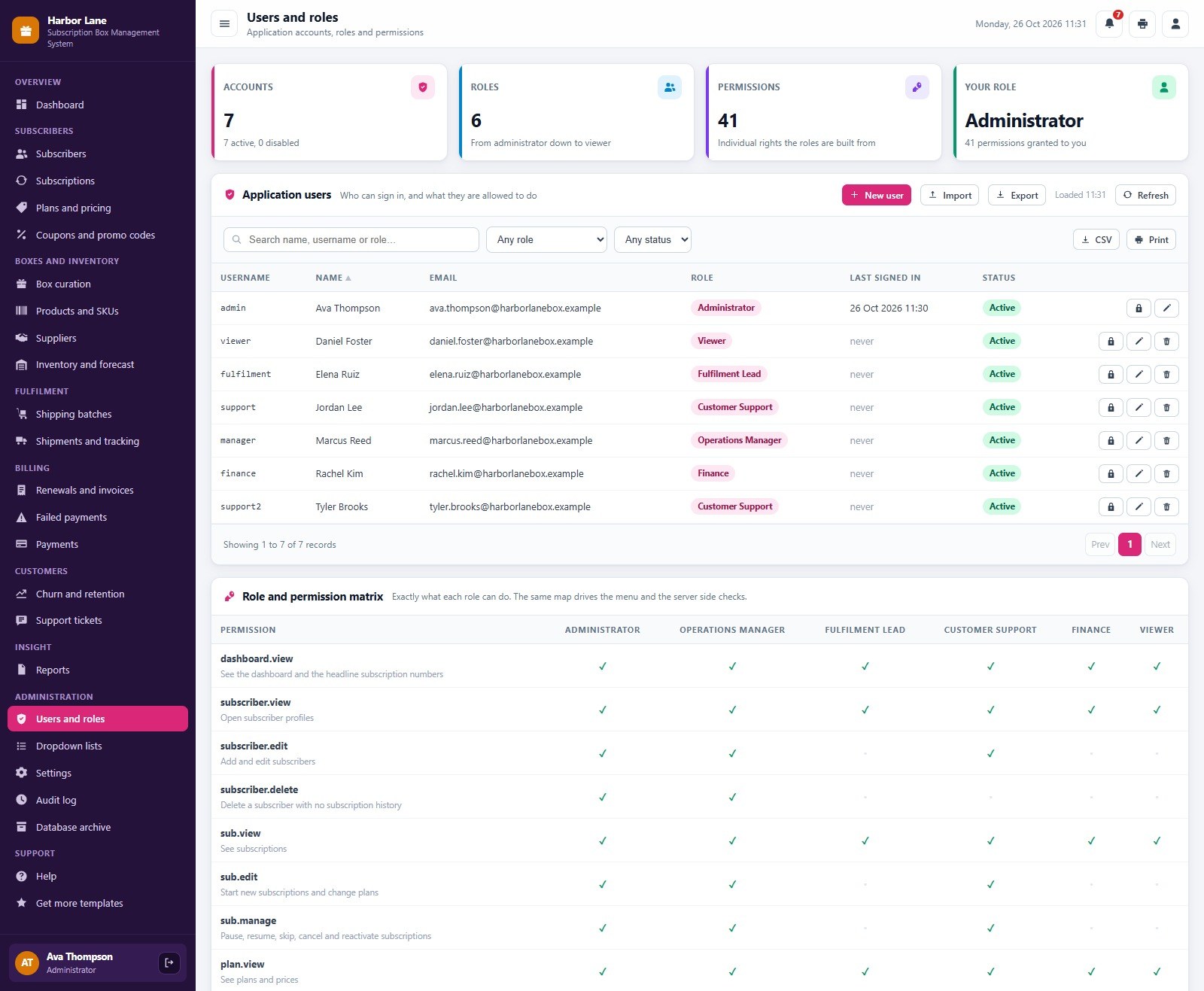
Task: Edit the support user Jordan Lee
Action: [1139, 407]
